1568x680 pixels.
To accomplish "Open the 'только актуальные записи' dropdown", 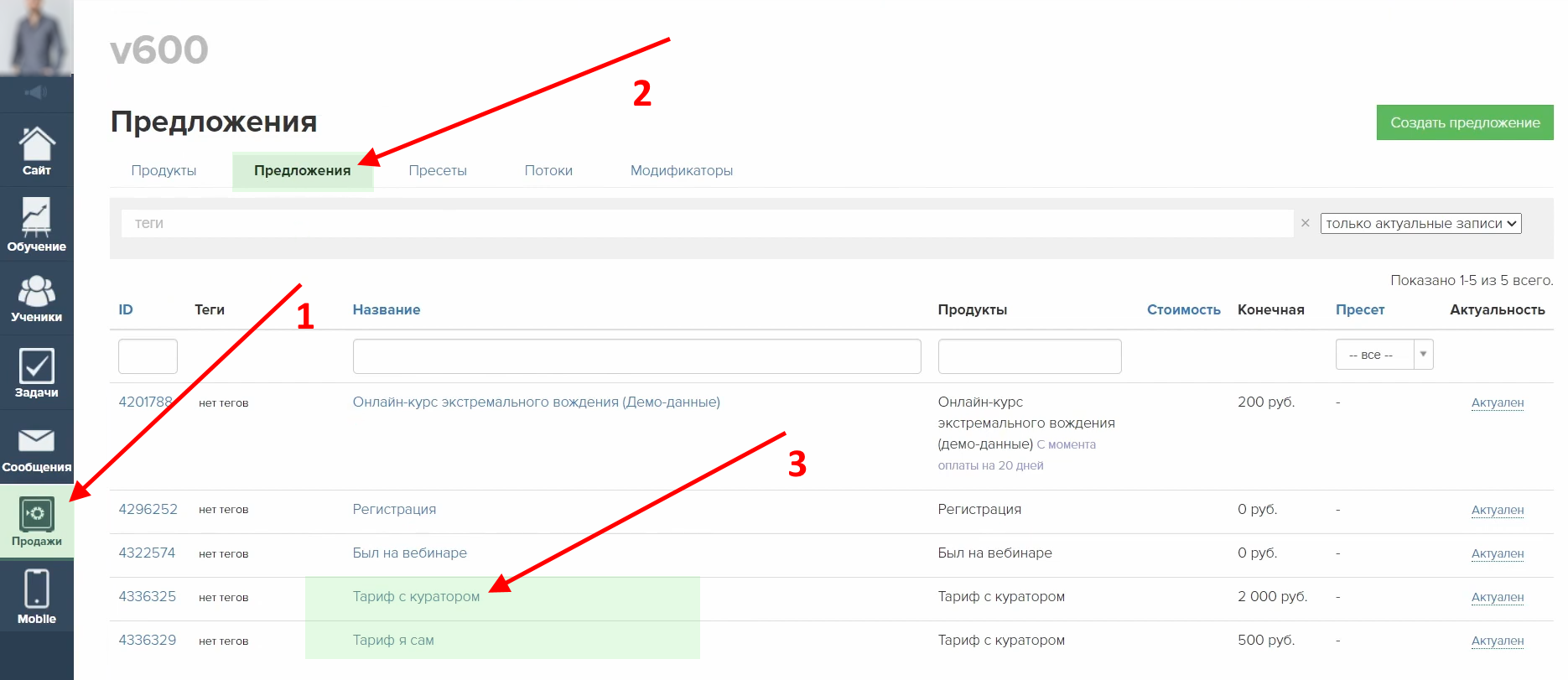I will point(1420,223).
